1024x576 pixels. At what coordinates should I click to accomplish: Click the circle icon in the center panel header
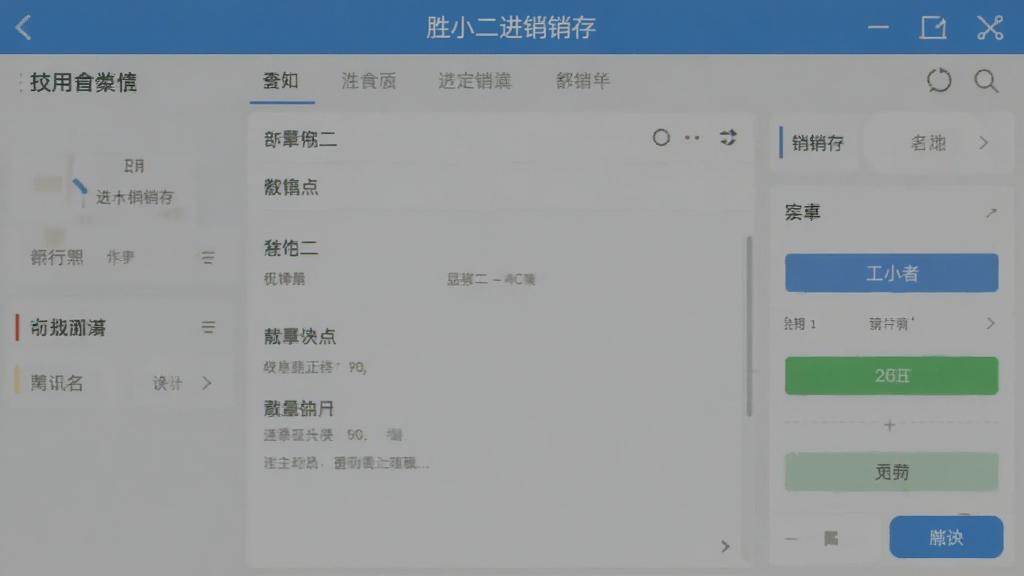(x=661, y=138)
